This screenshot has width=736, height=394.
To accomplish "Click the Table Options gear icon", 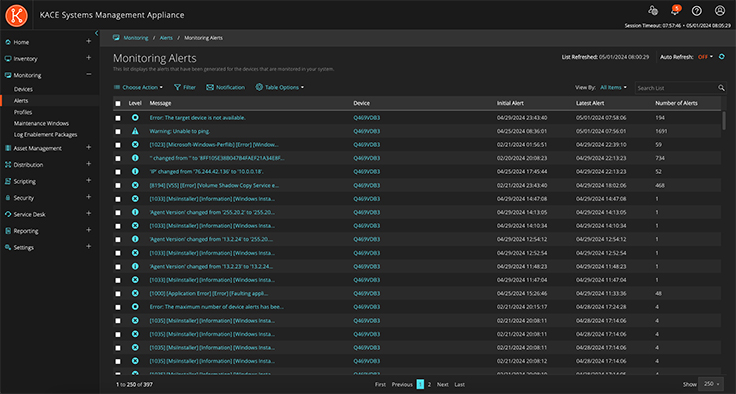I will point(259,87).
